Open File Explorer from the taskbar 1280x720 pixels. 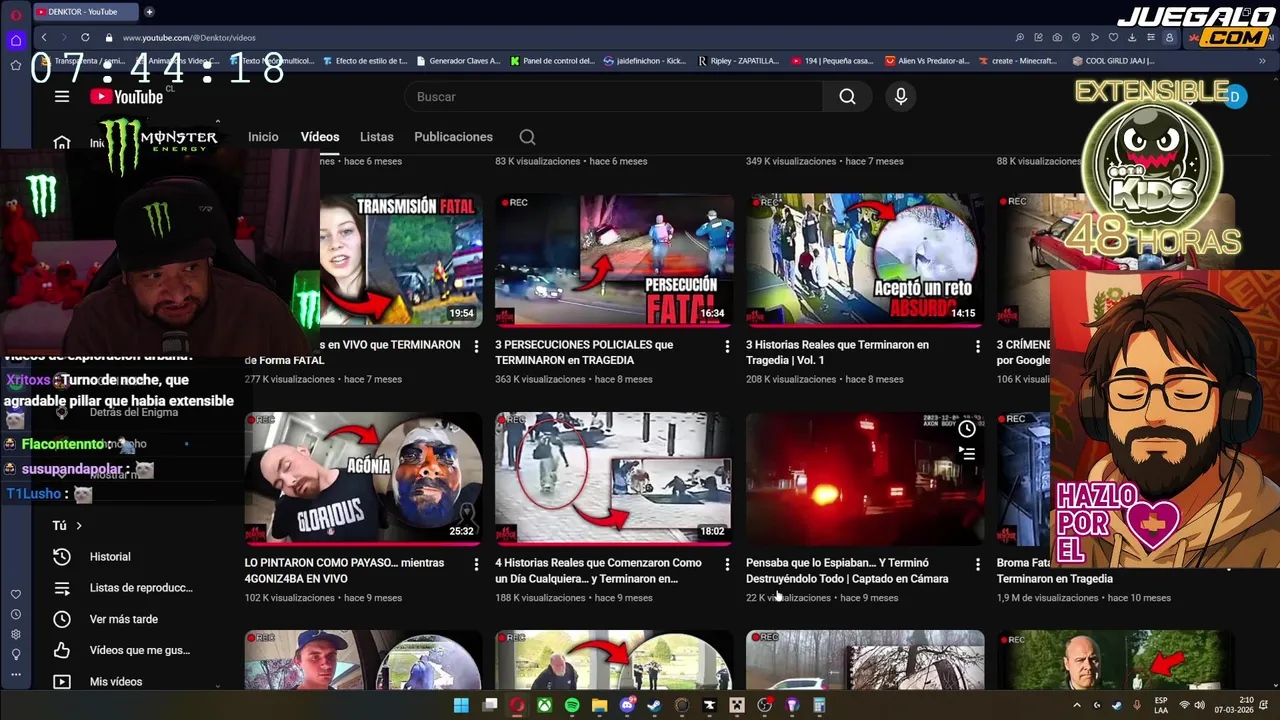point(599,705)
